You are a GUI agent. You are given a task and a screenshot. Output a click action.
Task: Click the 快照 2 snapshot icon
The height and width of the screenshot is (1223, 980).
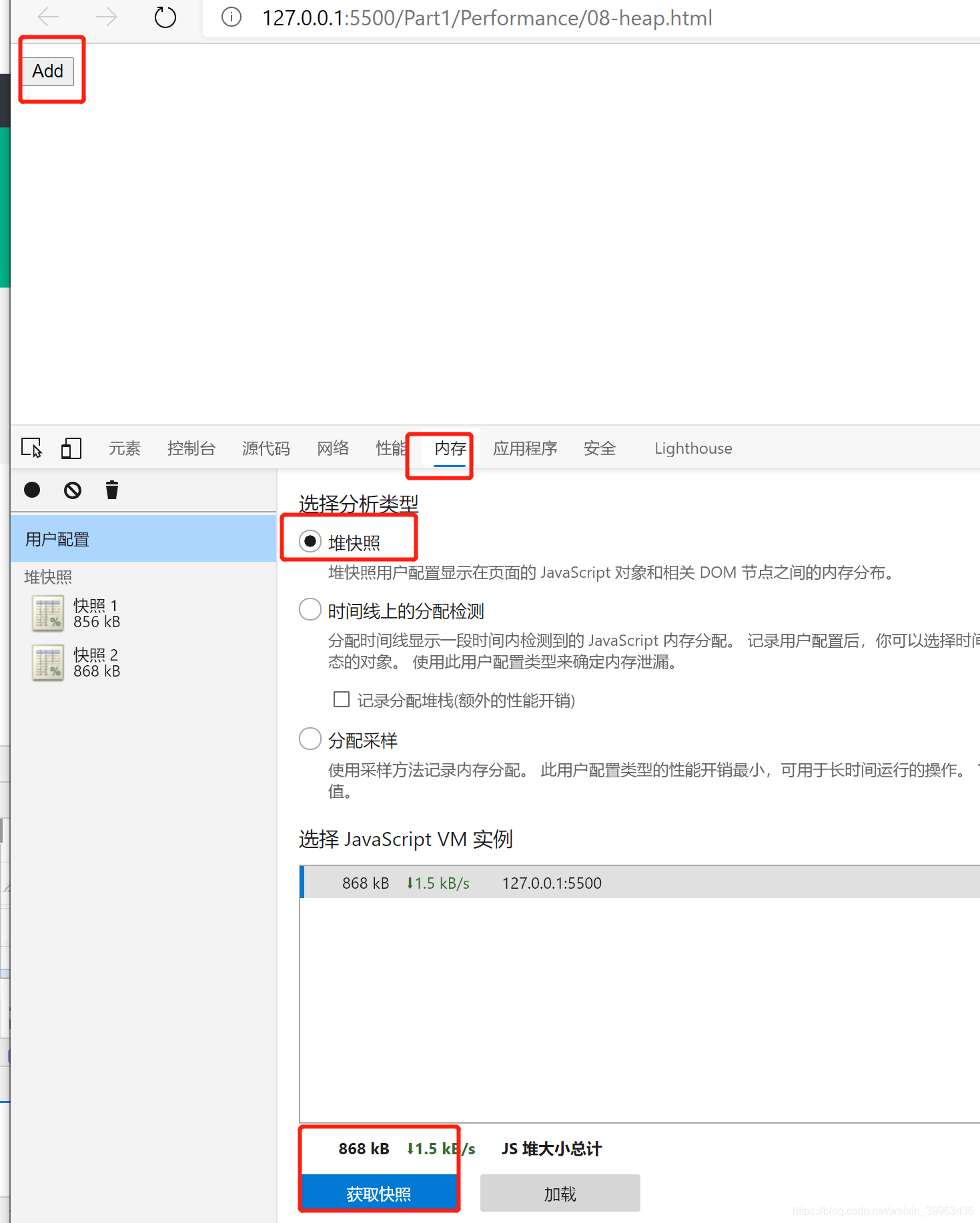pyautogui.click(x=48, y=663)
